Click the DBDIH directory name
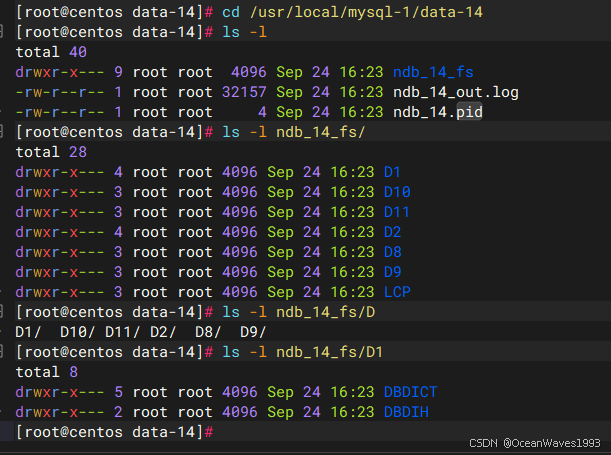The image size is (611, 455). [x=406, y=412]
